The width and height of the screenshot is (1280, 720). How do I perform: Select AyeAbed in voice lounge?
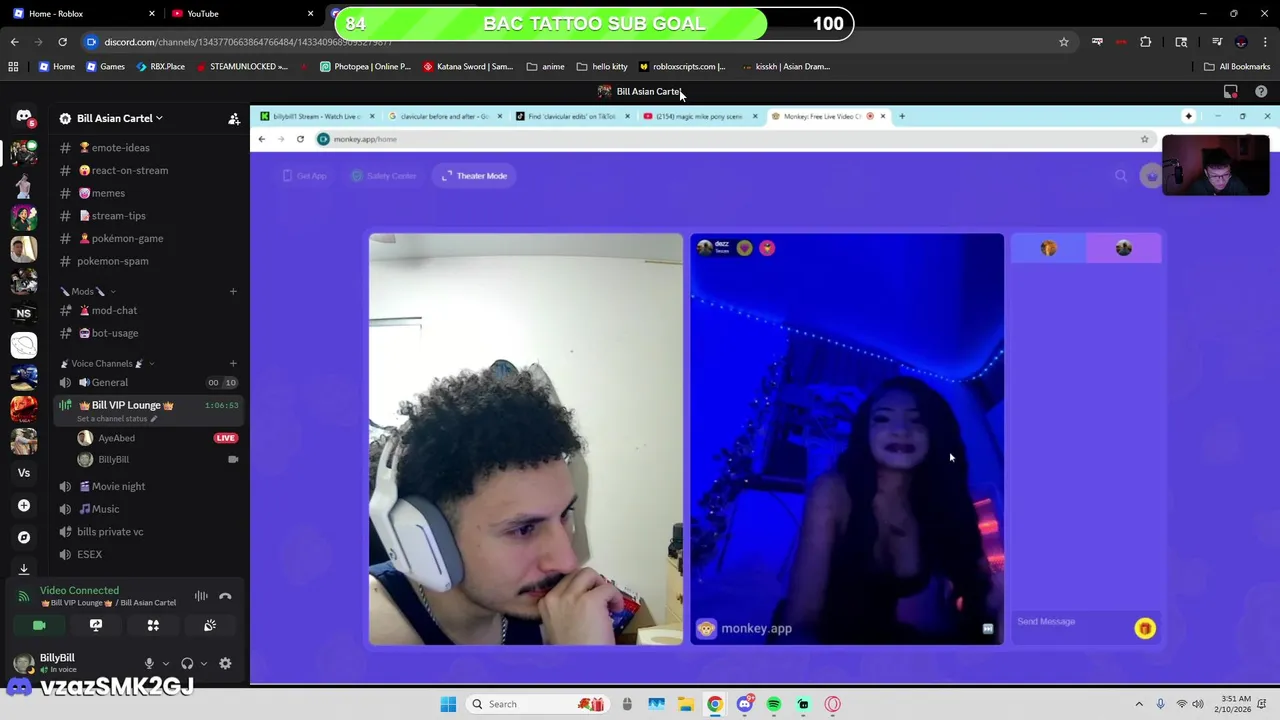(x=160, y=438)
